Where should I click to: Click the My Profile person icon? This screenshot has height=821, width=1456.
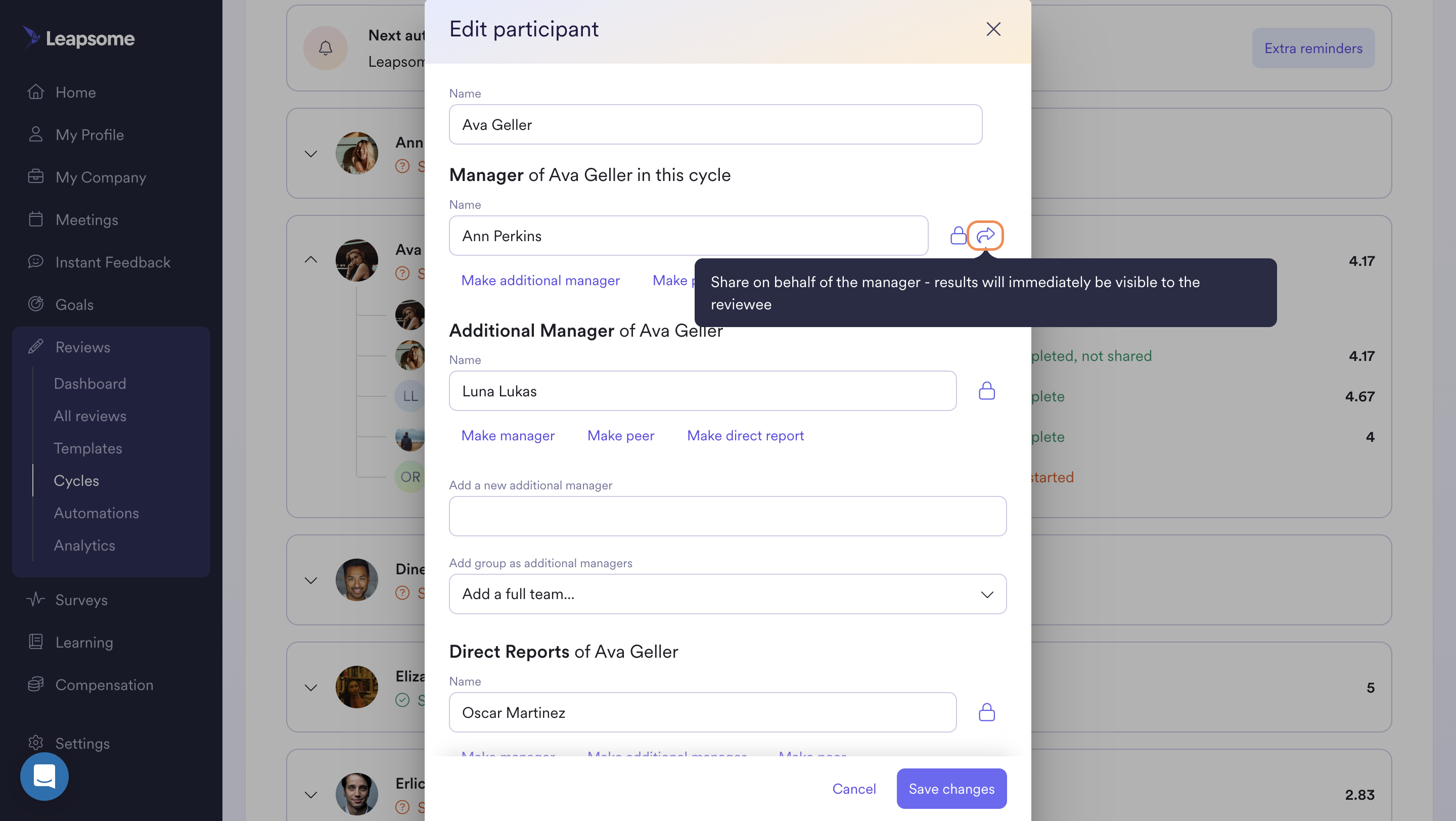pos(35,134)
